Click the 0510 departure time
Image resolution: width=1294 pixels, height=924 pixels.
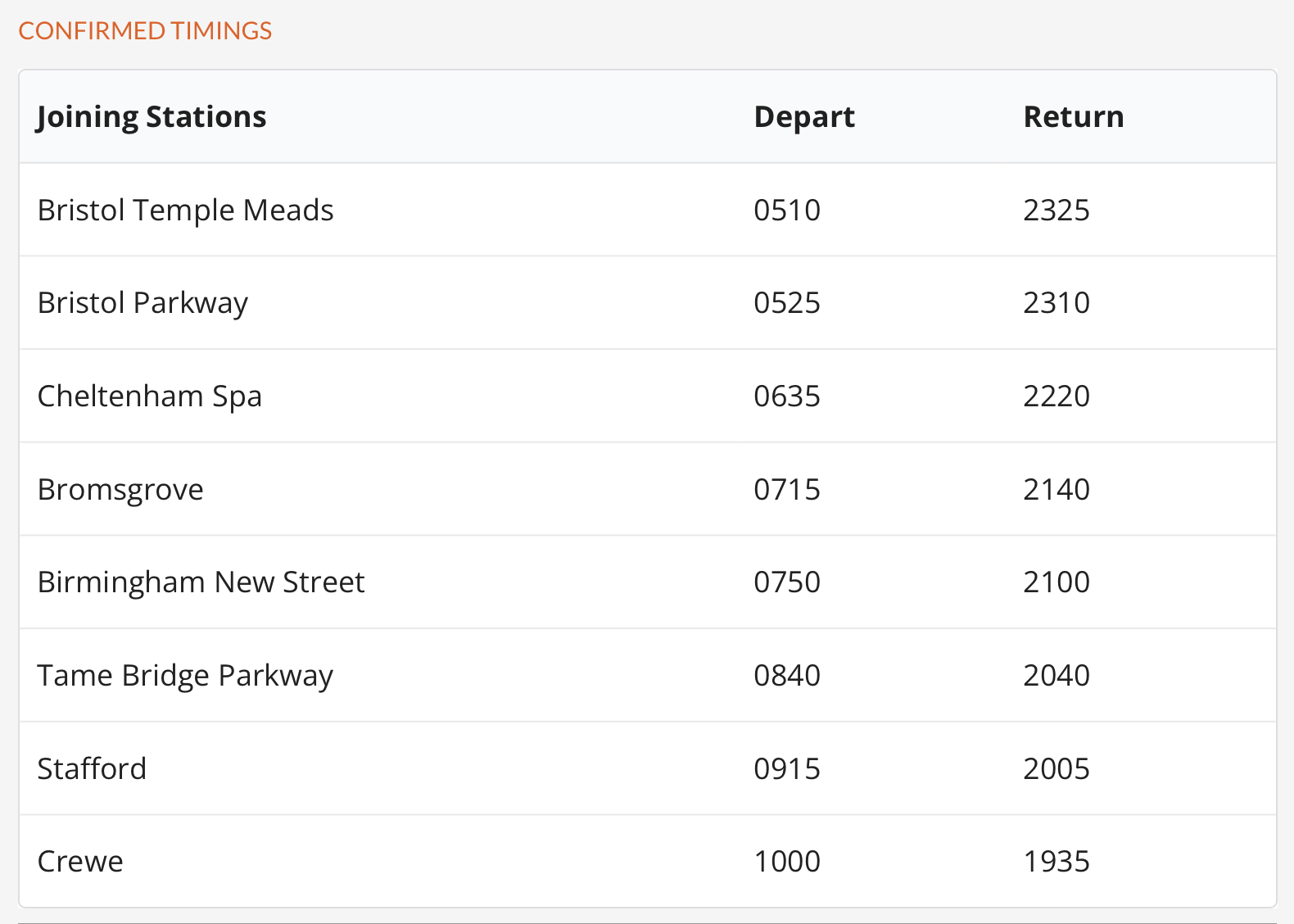787,211
